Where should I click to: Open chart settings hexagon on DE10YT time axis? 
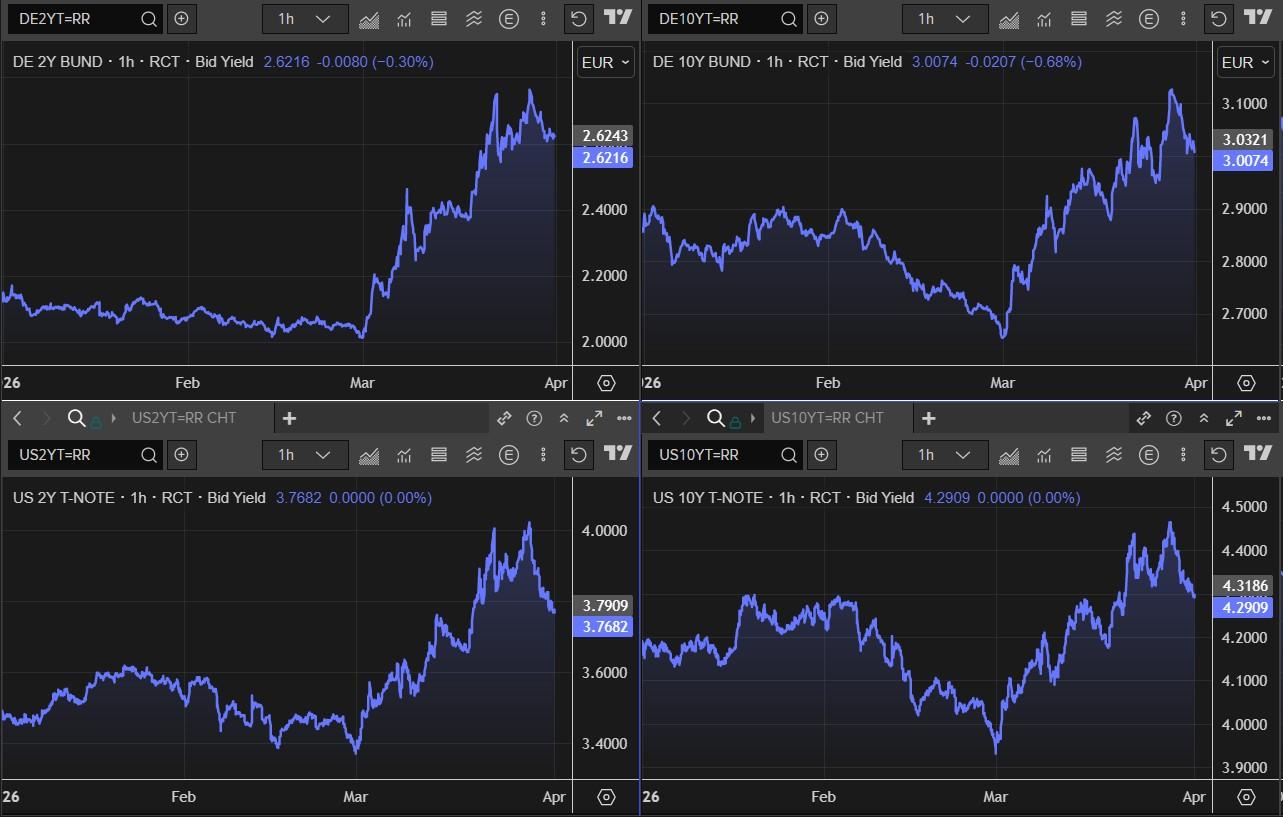pos(1246,383)
